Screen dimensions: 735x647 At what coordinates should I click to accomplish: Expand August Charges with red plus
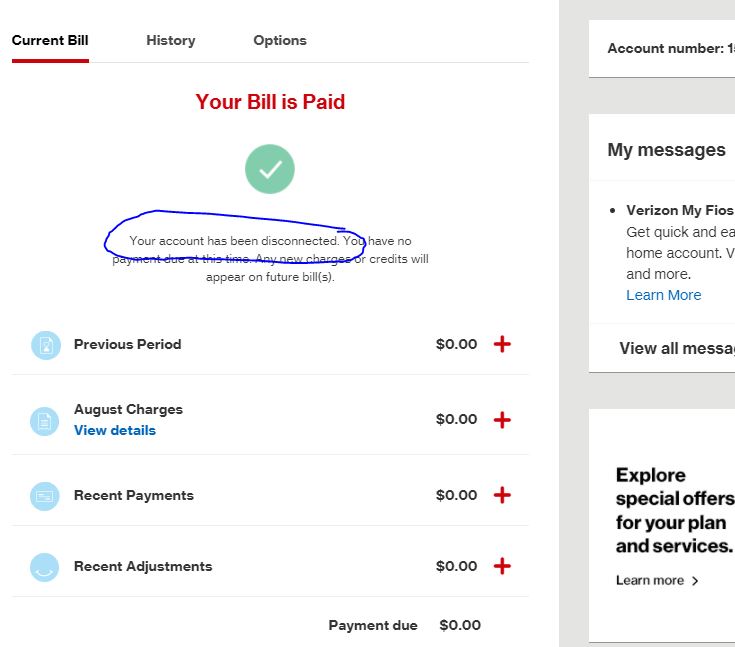pyautogui.click(x=502, y=420)
